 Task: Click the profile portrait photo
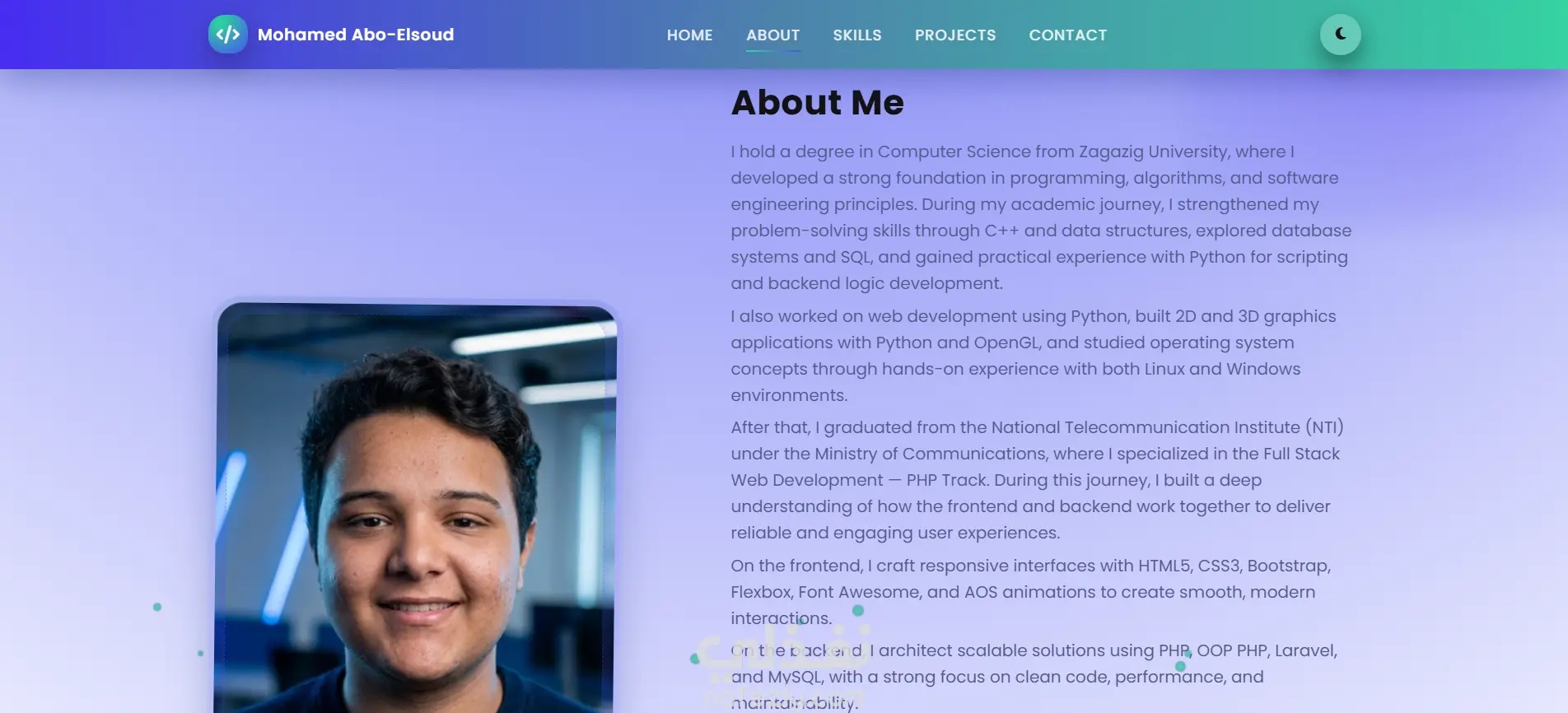[416, 510]
